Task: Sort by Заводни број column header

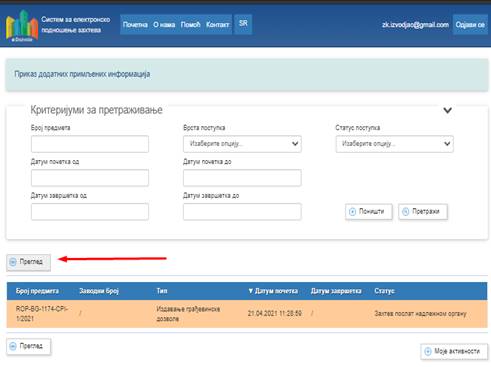Action: click(99, 291)
